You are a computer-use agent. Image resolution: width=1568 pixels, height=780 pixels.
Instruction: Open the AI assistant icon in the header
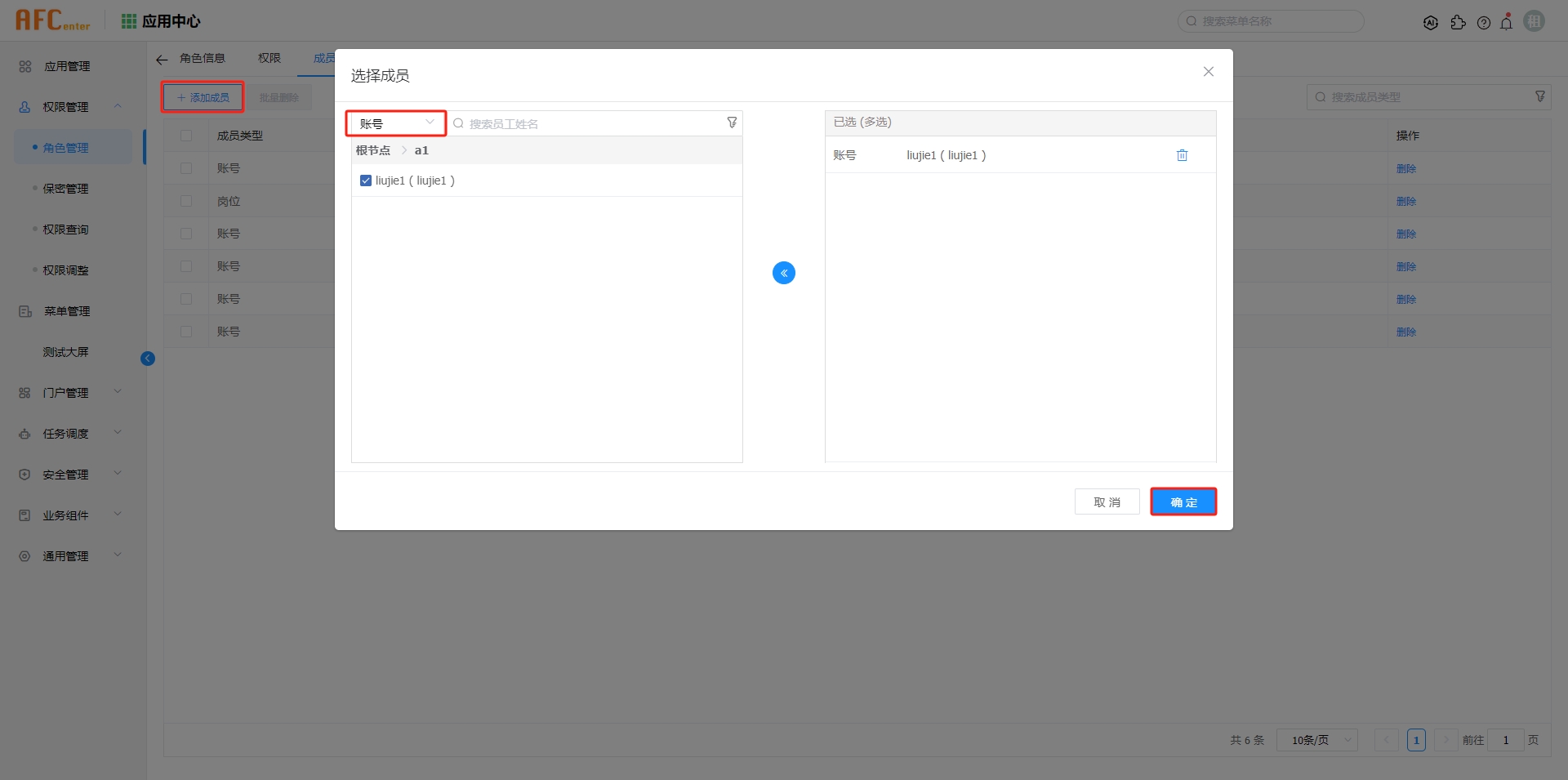(1432, 22)
